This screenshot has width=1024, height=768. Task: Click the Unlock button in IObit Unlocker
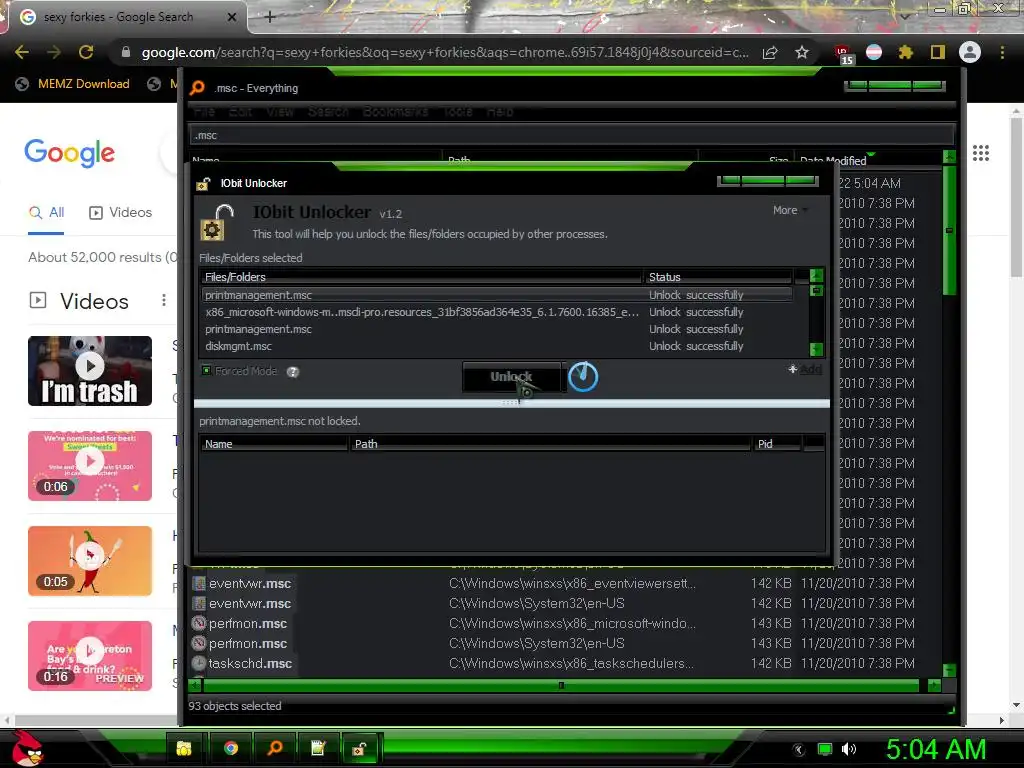pyautogui.click(x=511, y=377)
